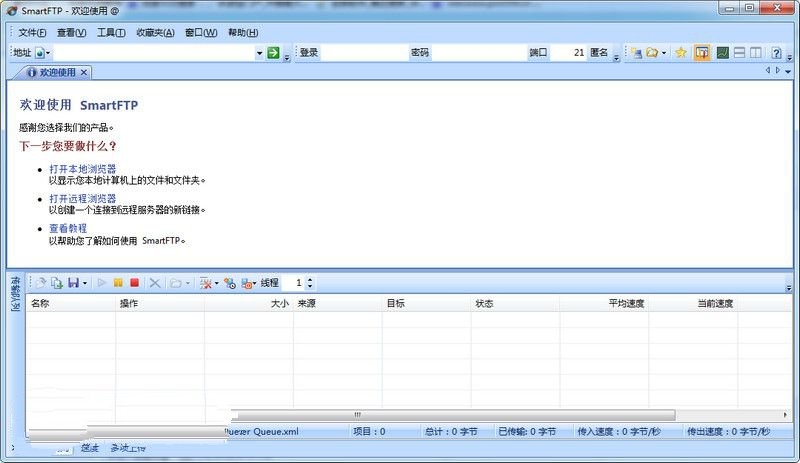Click the 查看教程 link
The height and width of the screenshot is (463, 800).
point(68,228)
